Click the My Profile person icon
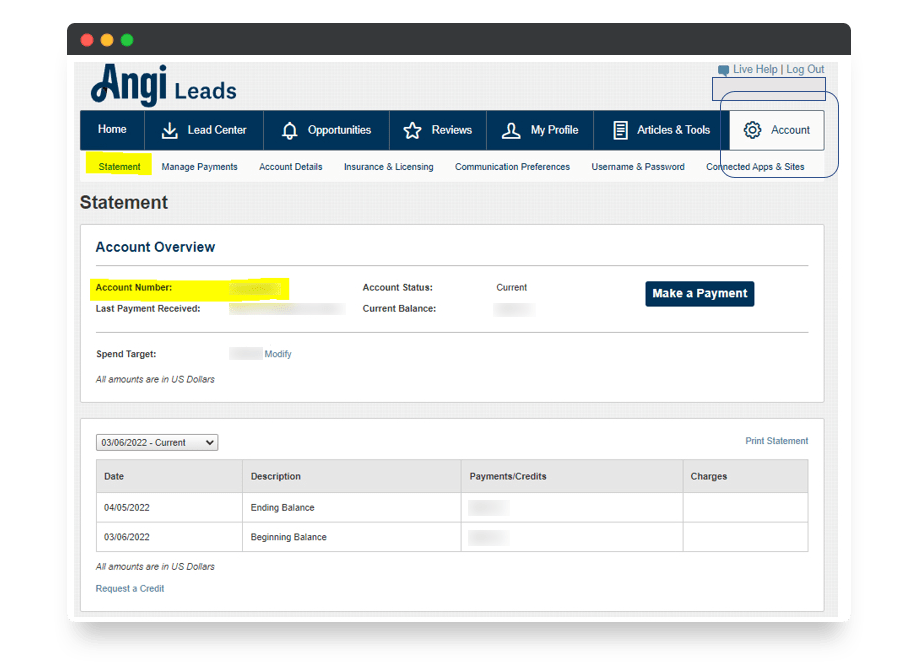The height and width of the screenshot is (666, 918). click(509, 129)
